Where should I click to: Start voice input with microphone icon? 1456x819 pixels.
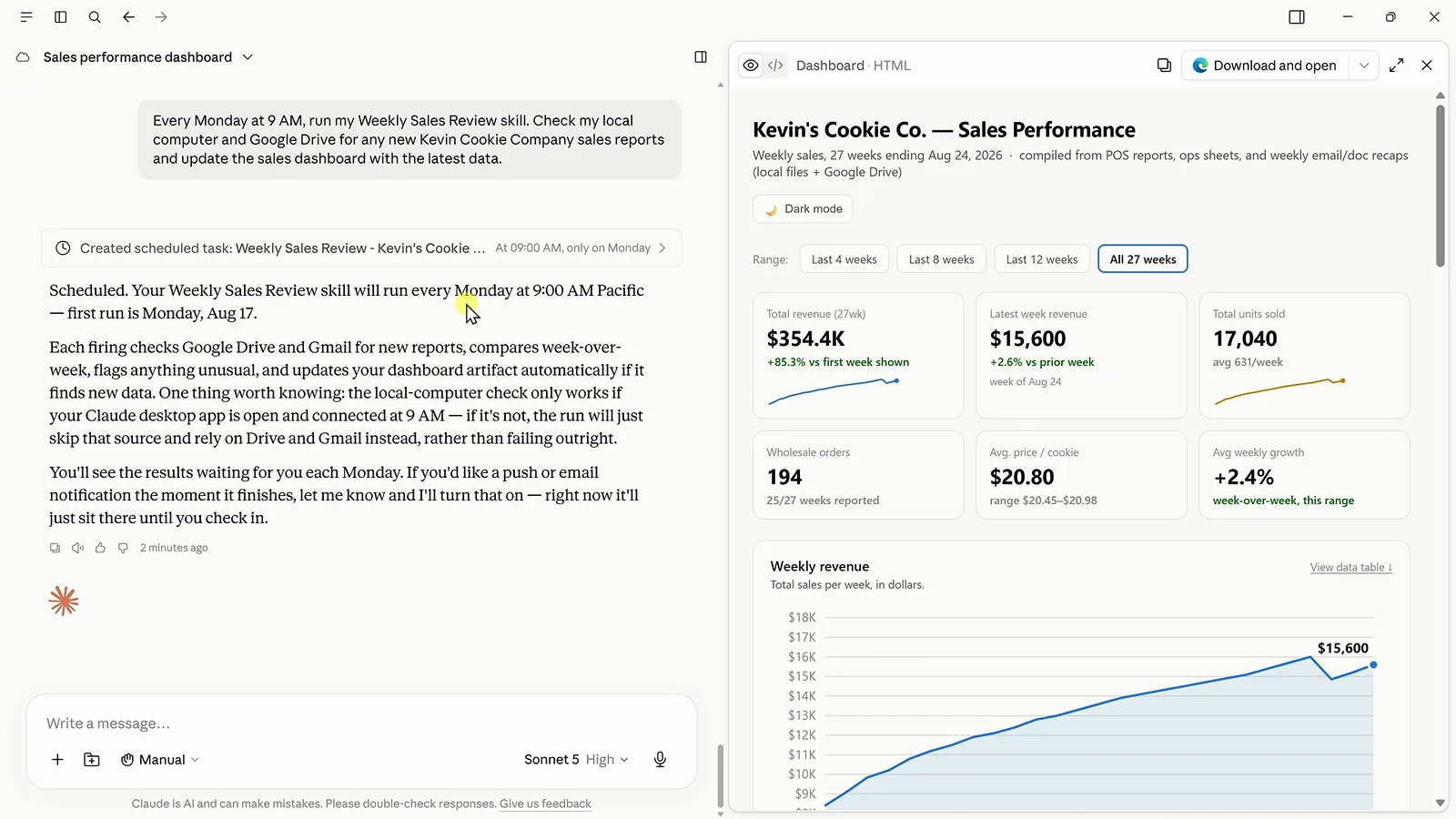click(661, 760)
